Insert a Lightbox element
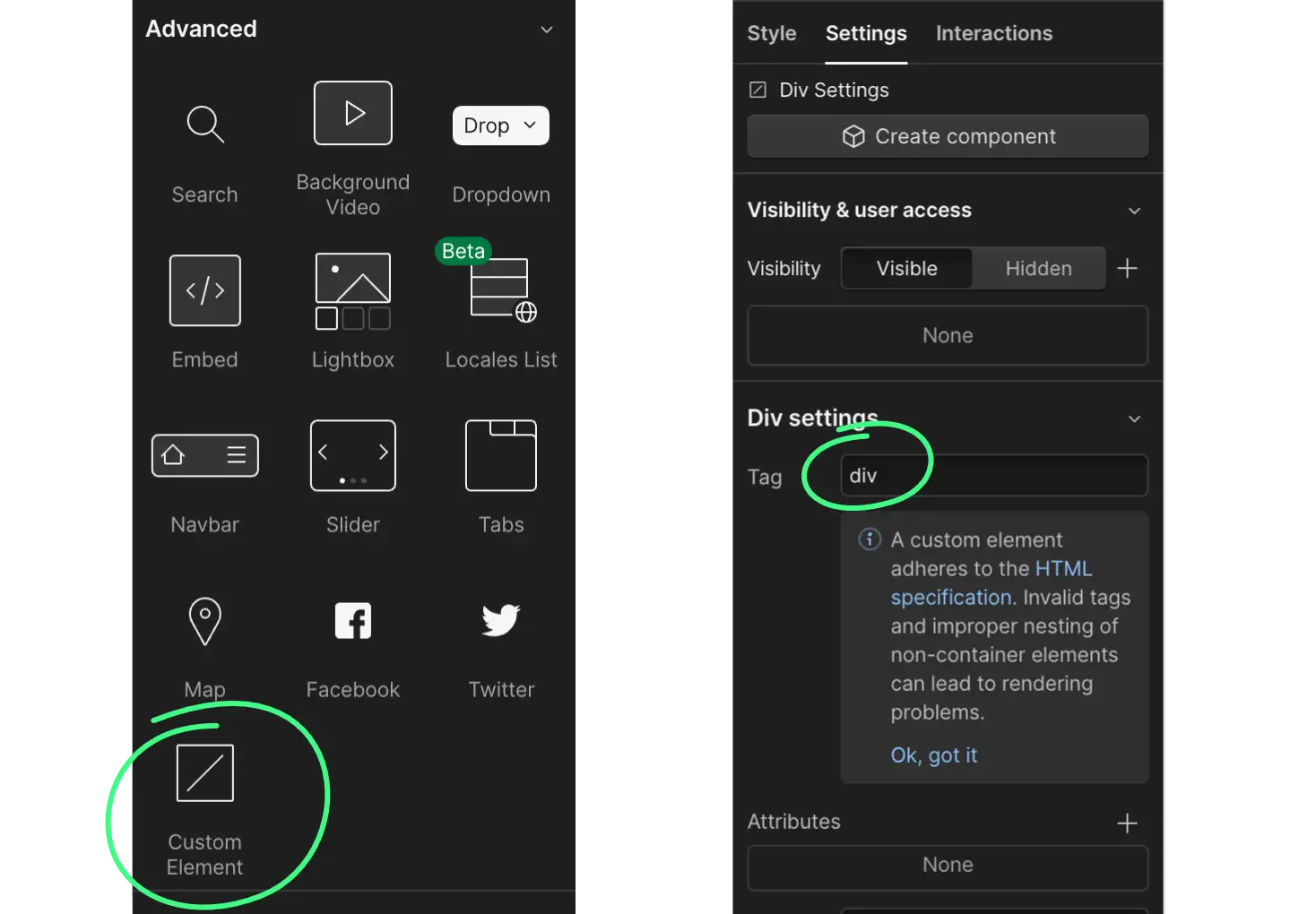1316x914 pixels. point(353,291)
